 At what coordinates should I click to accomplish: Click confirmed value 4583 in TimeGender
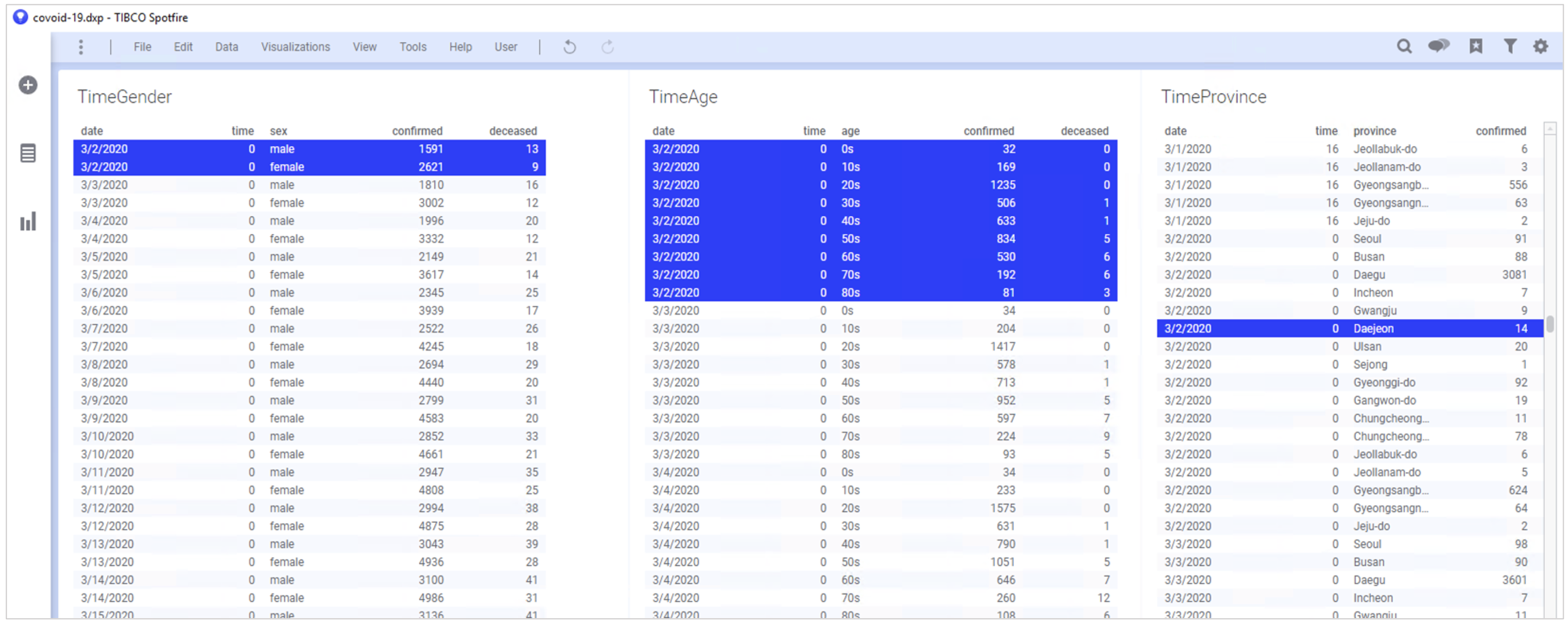pos(430,418)
